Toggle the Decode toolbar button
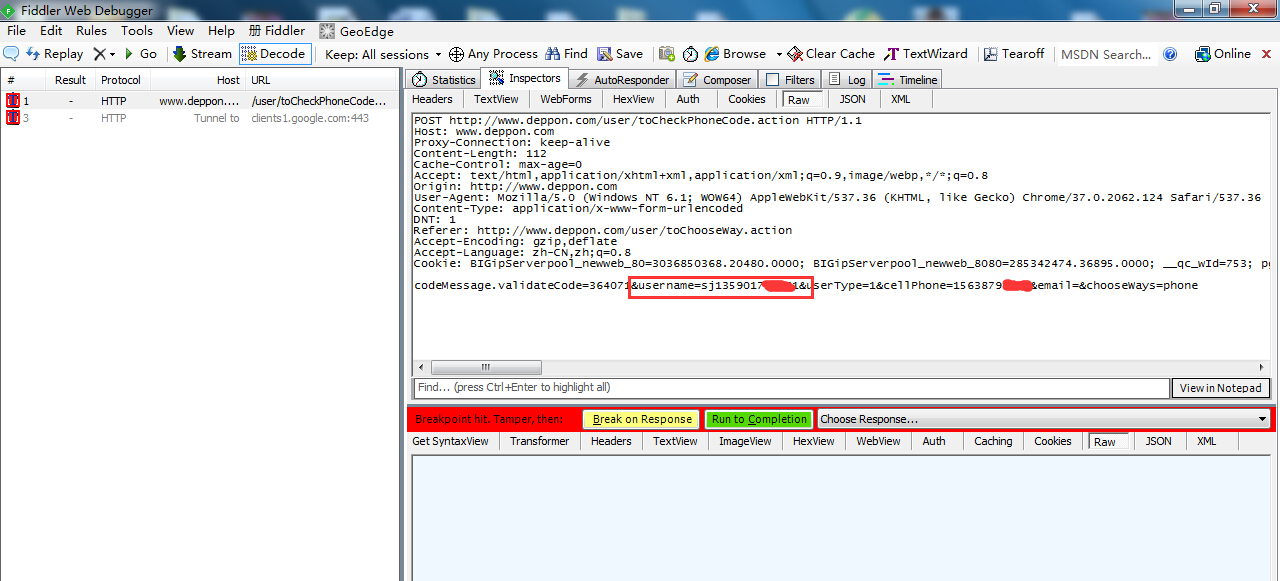 click(275, 54)
